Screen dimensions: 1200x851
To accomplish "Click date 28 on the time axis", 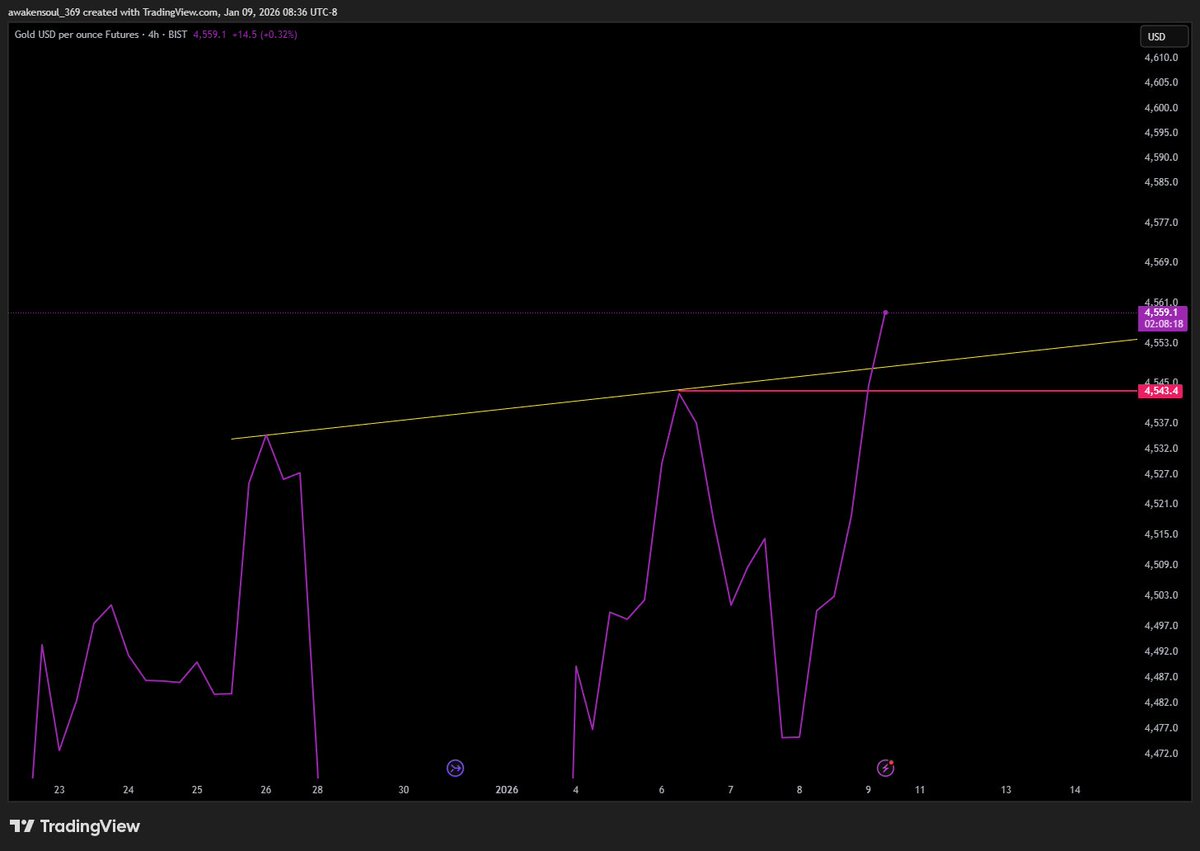I will (317, 790).
